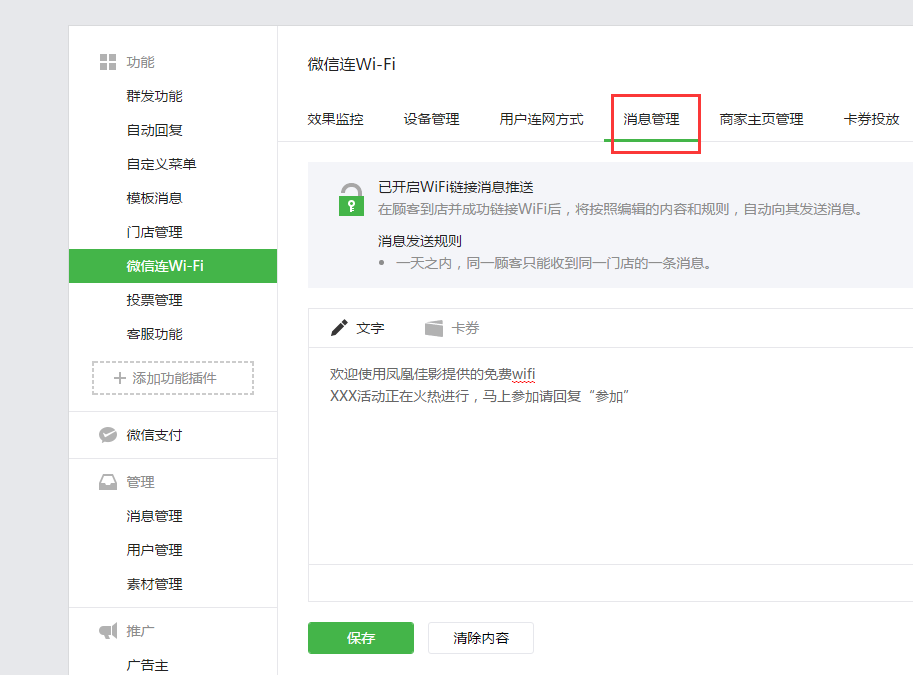
Task: Click the 推广 megaphone icon
Action: click(108, 631)
